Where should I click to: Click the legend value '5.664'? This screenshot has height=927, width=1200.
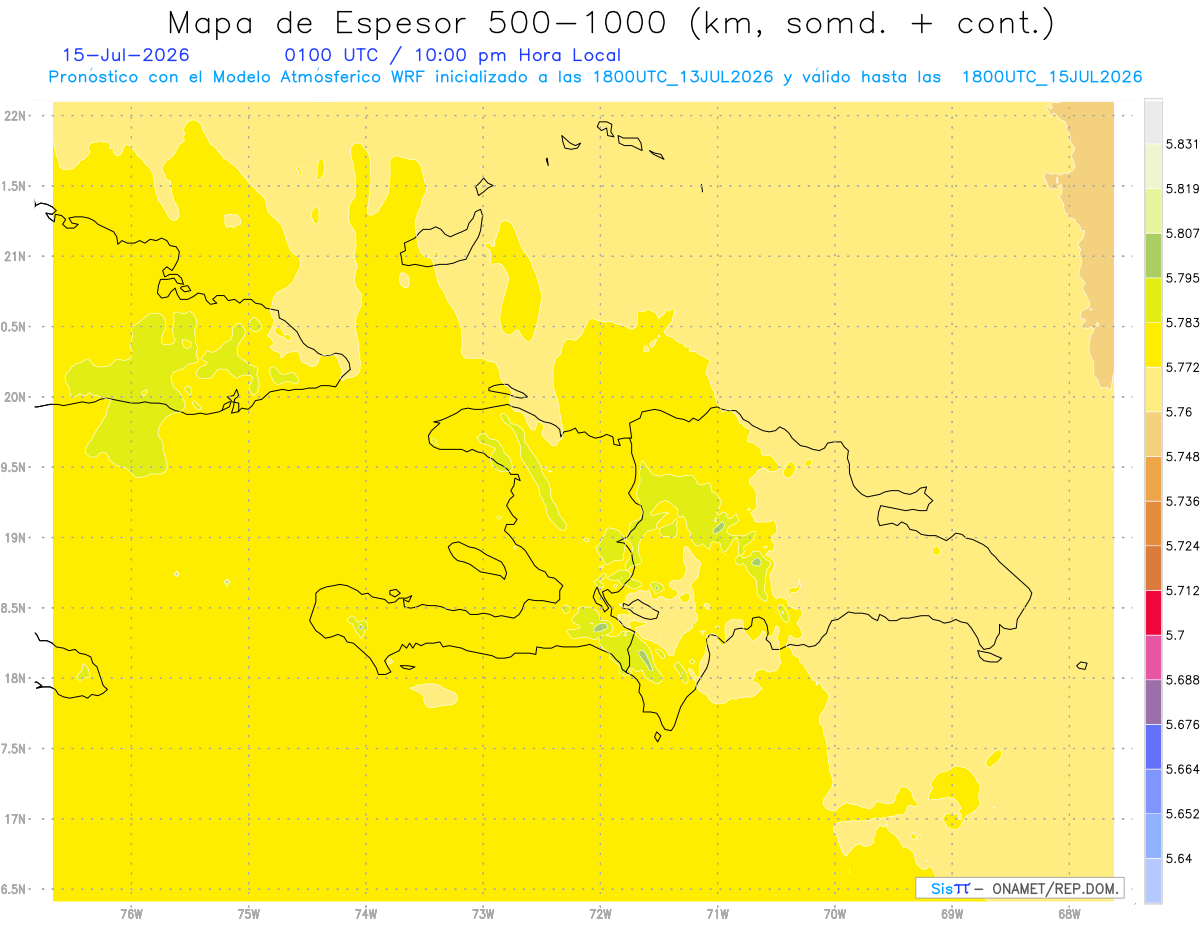tap(1182, 769)
